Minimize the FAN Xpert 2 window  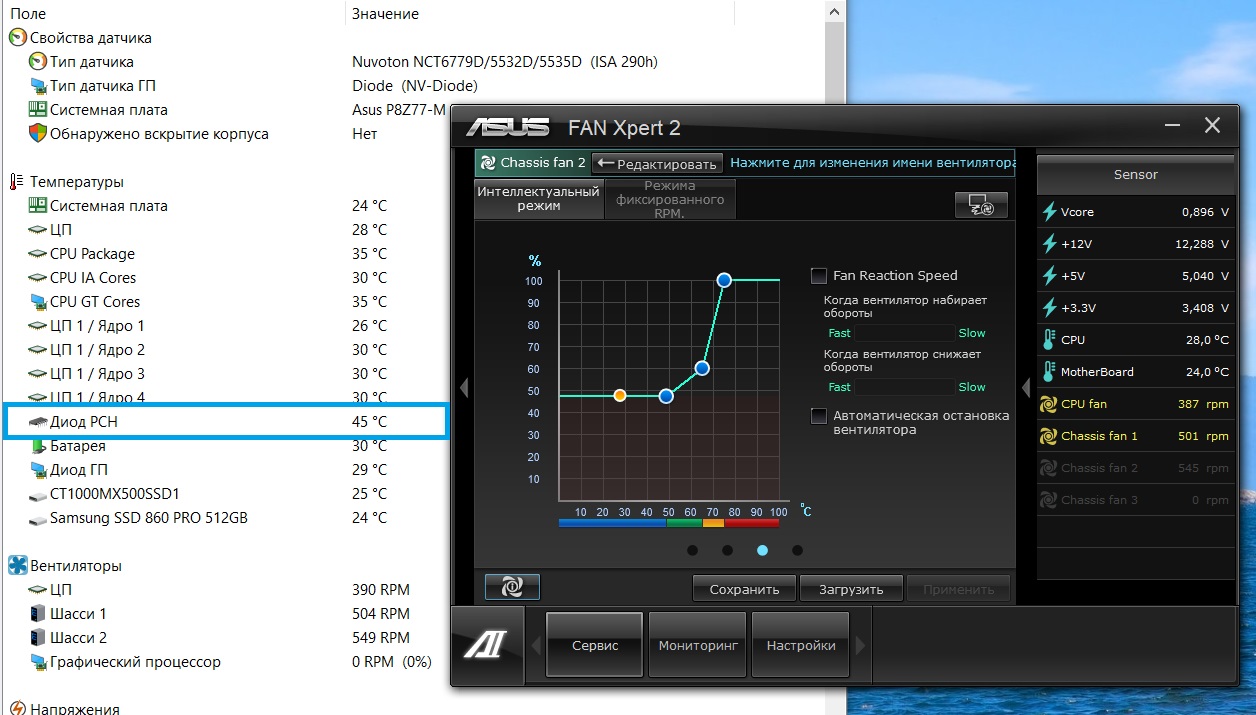pos(1174,126)
